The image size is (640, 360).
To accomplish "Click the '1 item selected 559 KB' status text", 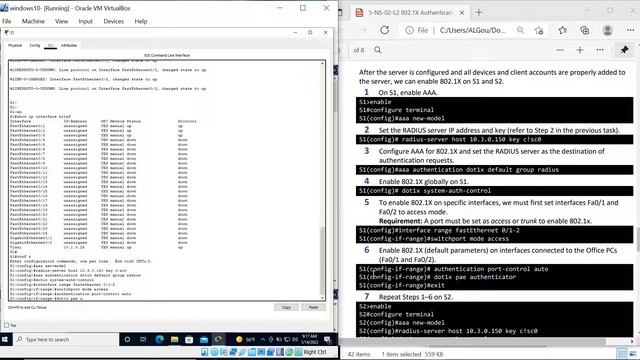I will coord(412,354).
